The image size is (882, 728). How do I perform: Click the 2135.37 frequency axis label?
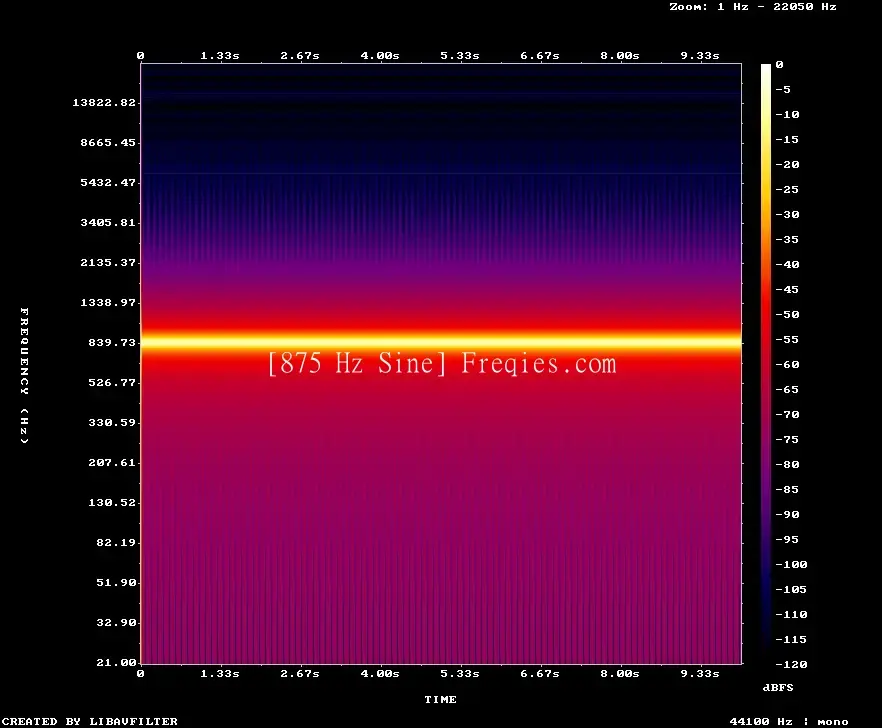pos(108,262)
